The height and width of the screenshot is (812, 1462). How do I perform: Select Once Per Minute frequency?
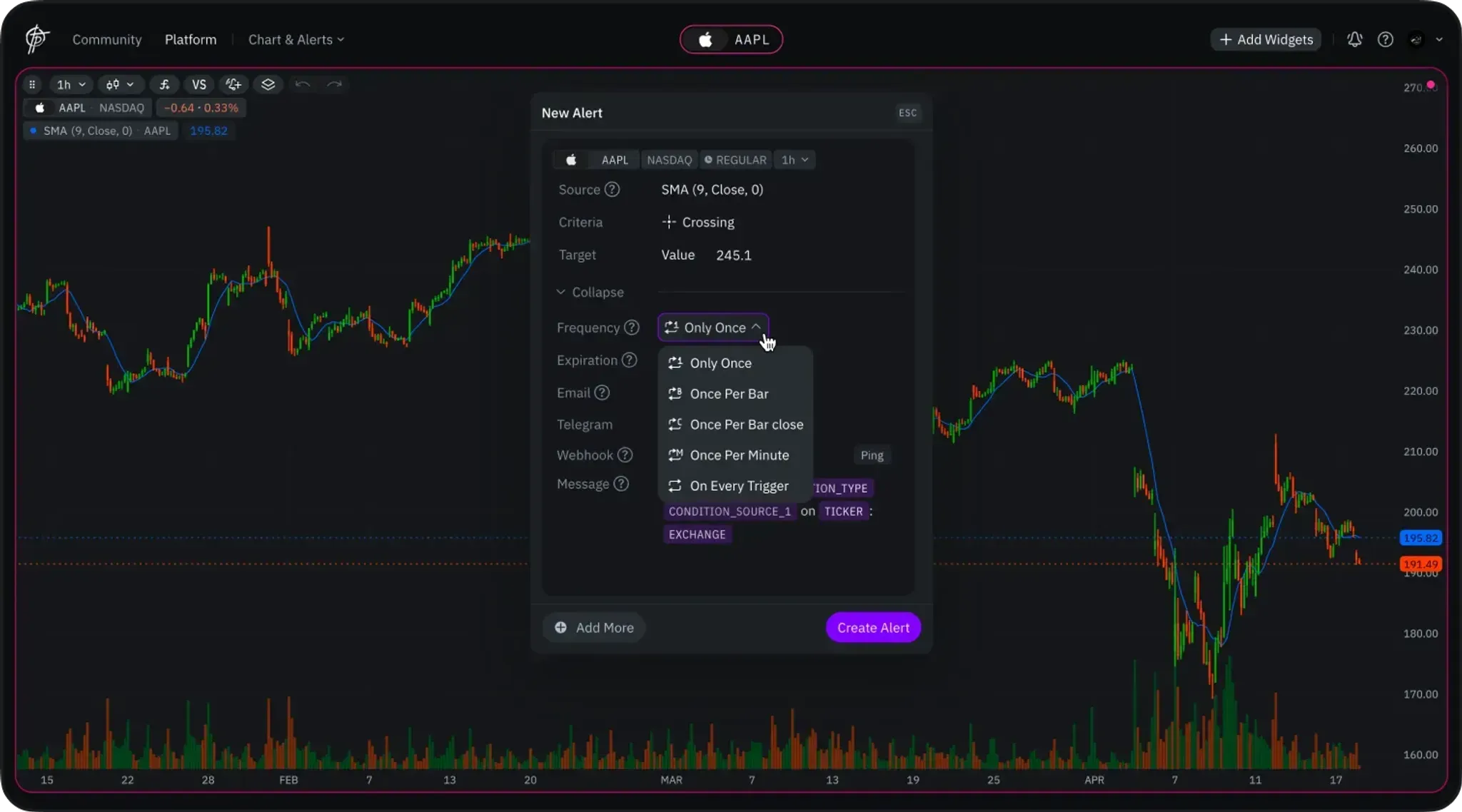click(x=739, y=455)
